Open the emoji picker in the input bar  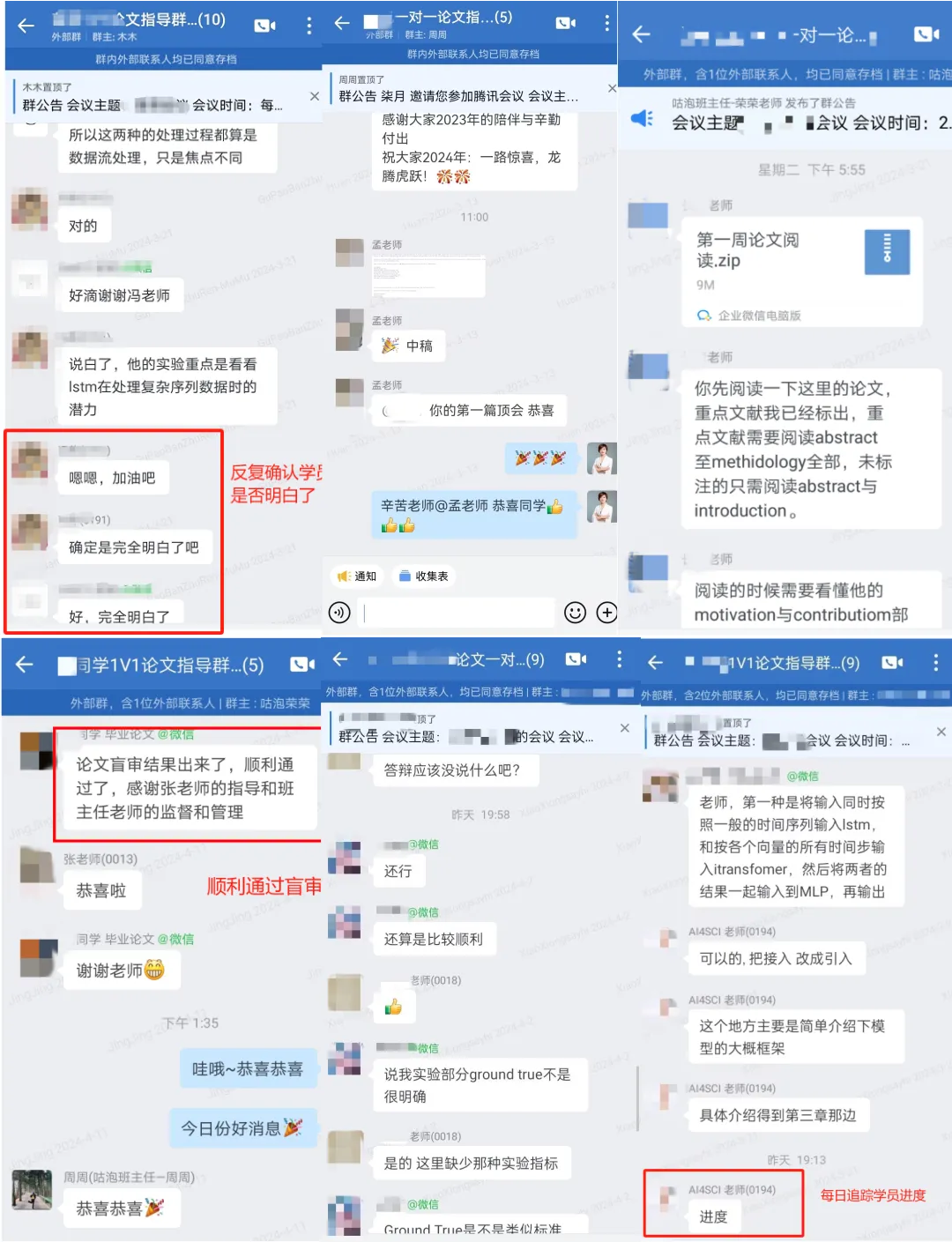point(575,613)
